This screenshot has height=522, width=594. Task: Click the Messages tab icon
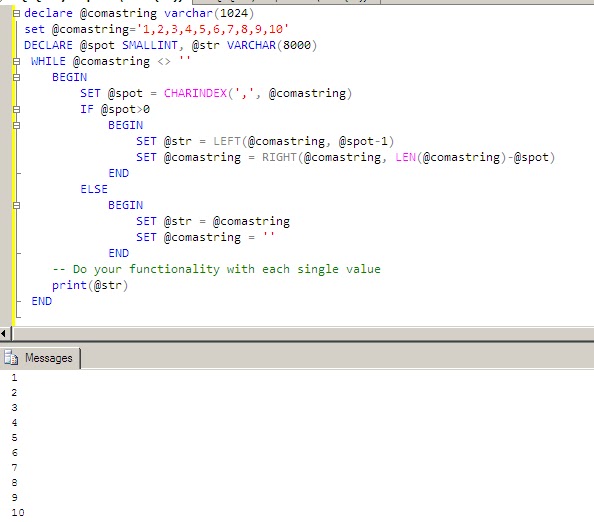coord(11,358)
